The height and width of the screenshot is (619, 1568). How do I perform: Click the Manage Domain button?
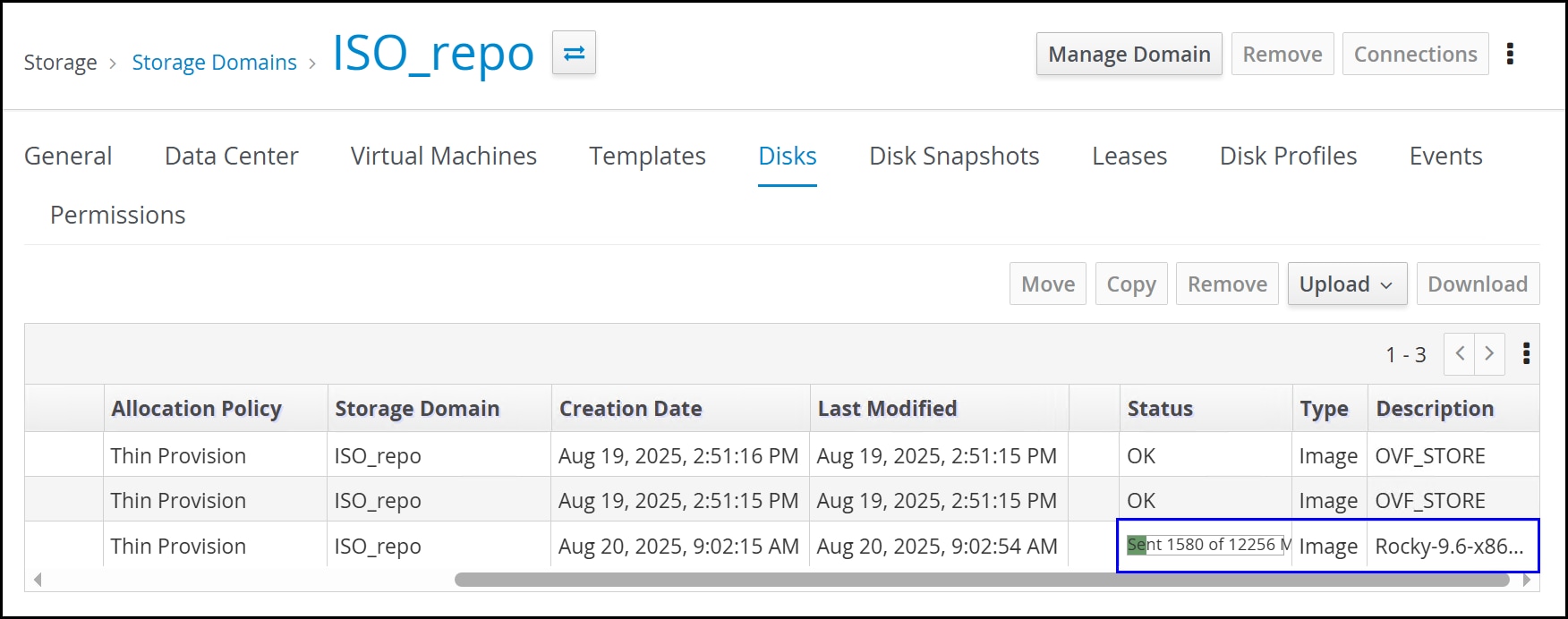1129,54
